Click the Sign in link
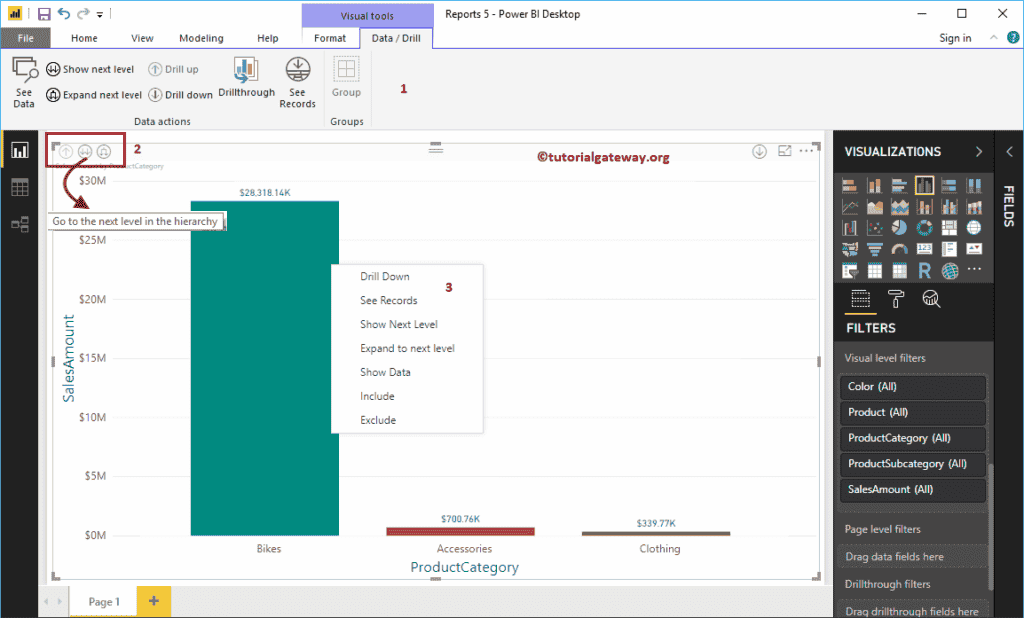Screen dimensions: 1024x618 point(955,38)
